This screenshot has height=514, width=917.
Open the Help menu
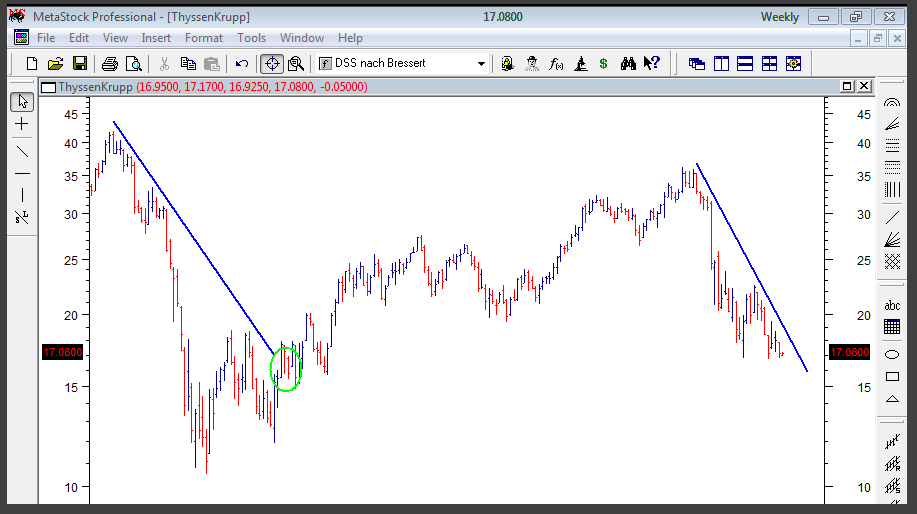(x=350, y=38)
